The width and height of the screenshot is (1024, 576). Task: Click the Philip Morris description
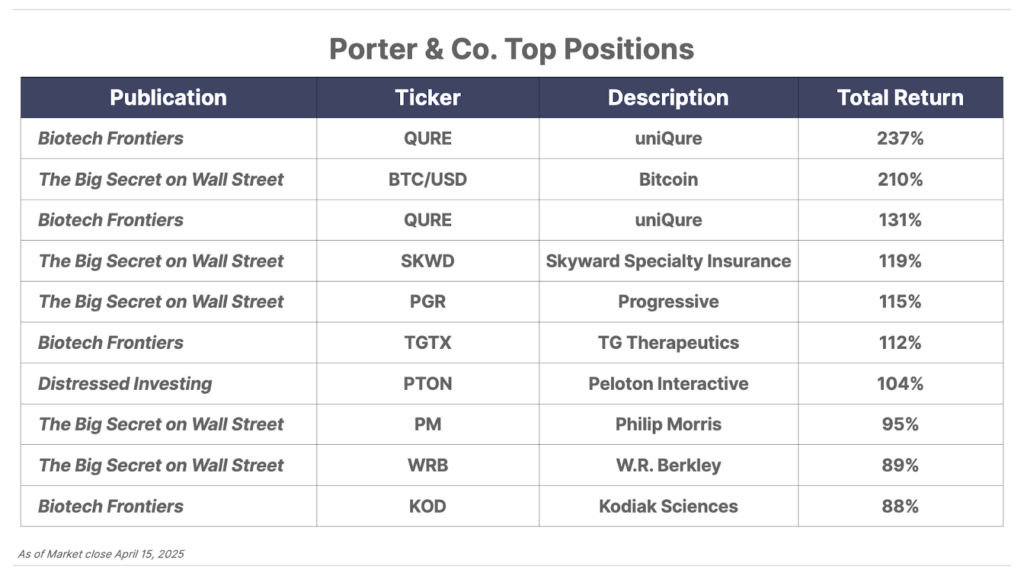[668, 424]
